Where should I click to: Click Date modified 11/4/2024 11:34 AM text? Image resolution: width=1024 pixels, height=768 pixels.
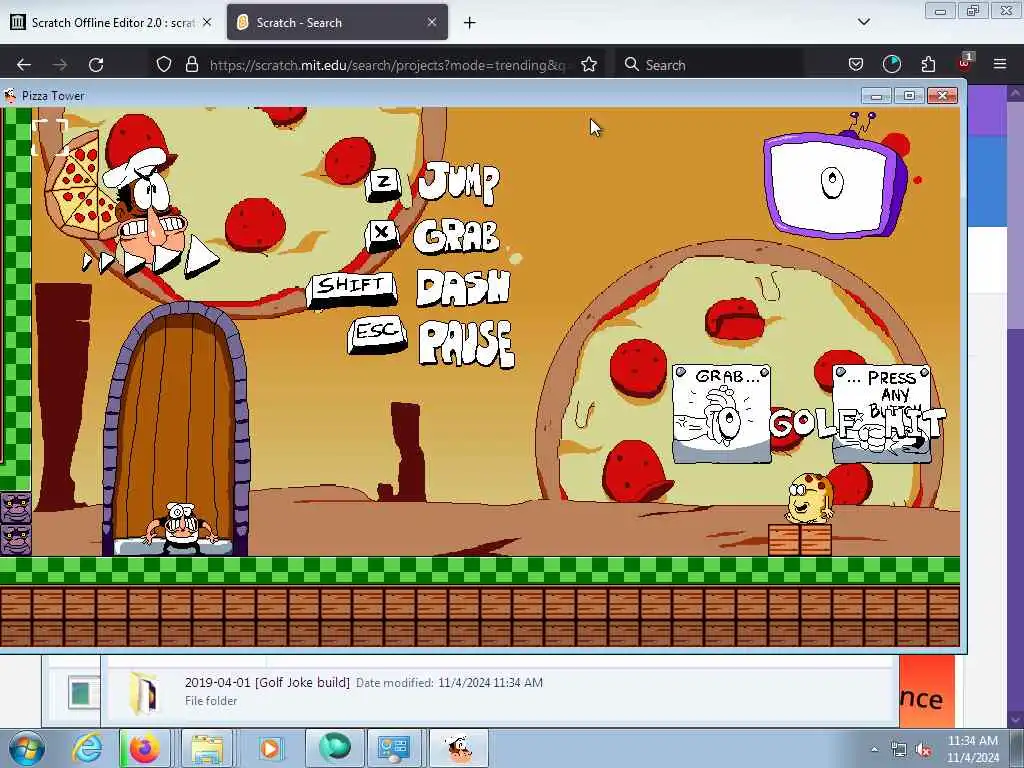pos(449,682)
